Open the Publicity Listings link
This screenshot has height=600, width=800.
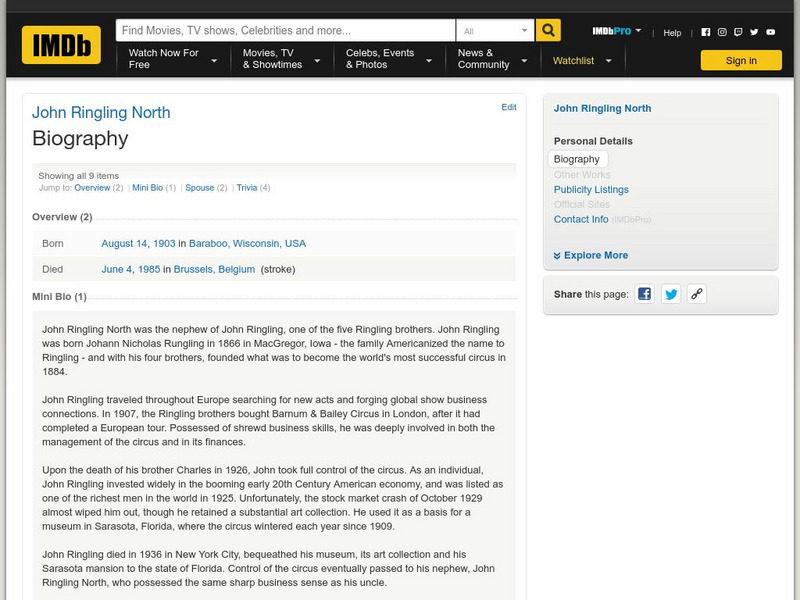tap(591, 190)
